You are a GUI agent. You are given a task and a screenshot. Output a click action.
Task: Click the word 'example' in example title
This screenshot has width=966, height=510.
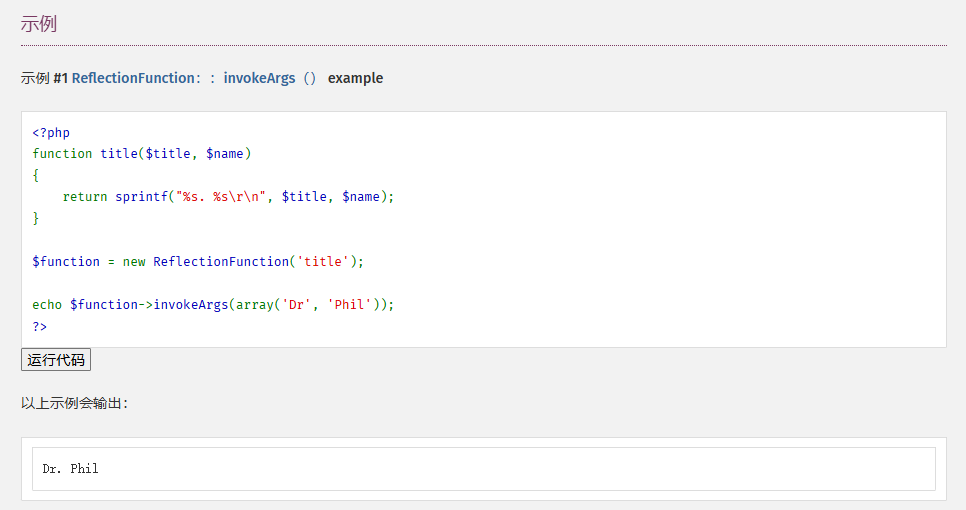[355, 78]
